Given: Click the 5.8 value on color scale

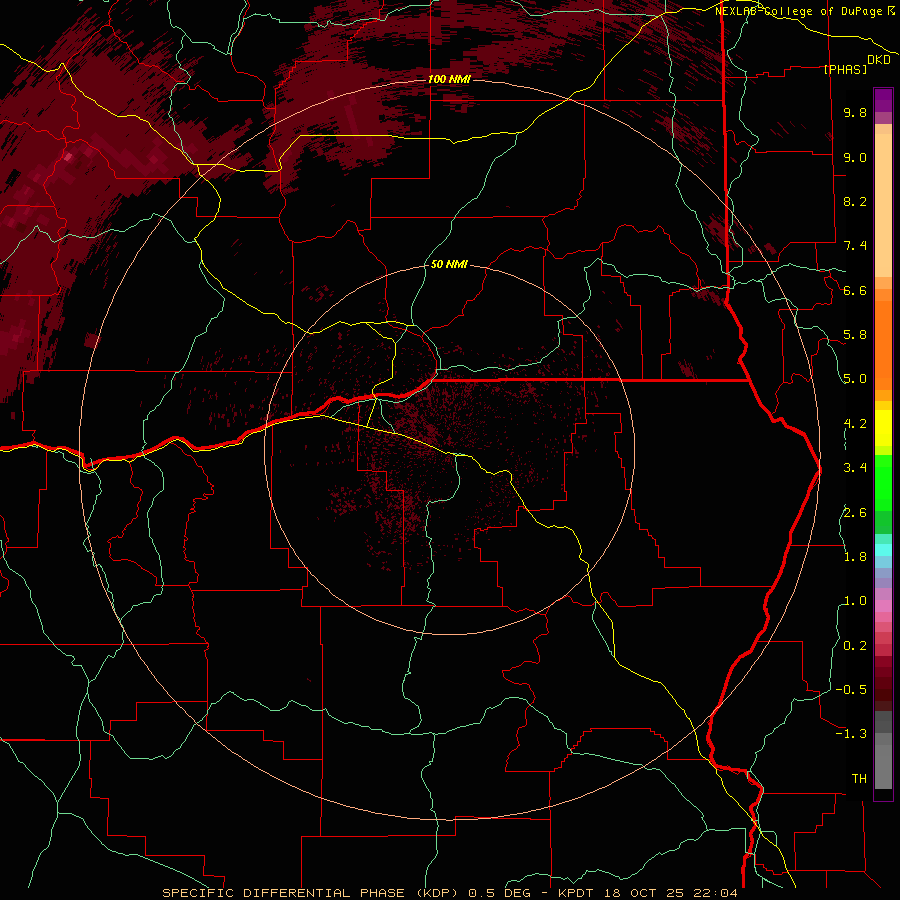Looking at the screenshot, I should [855, 335].
